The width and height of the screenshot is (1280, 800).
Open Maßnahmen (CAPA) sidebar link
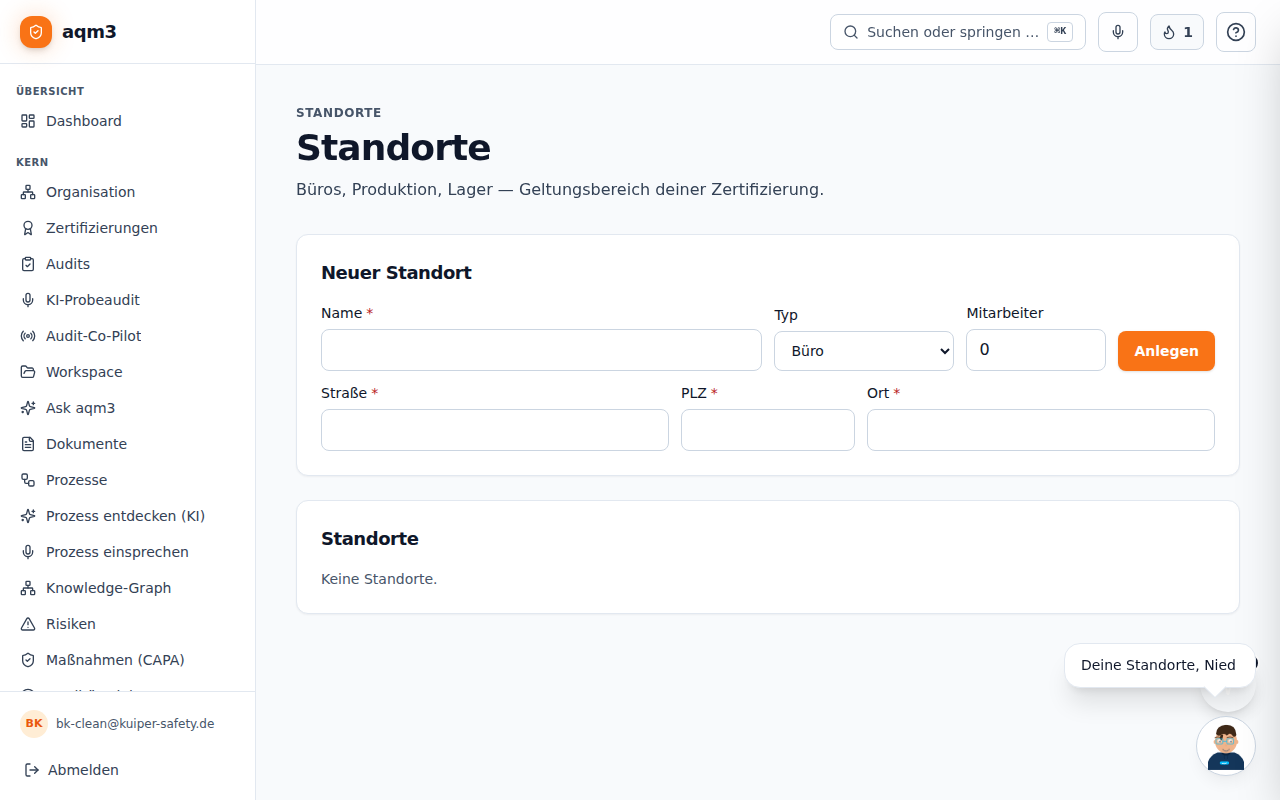pyautogui.click(x=127, y=660)
